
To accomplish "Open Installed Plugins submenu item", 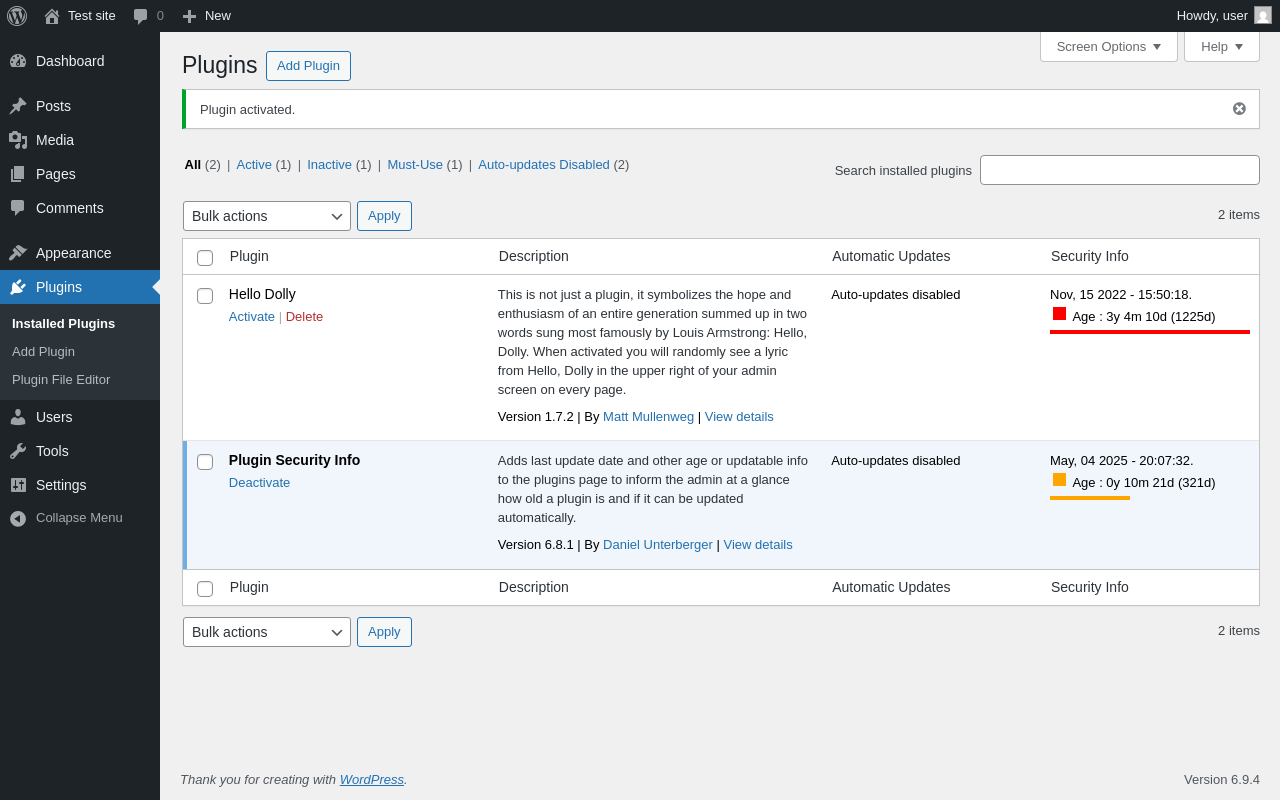I will [x=64, y=324].
